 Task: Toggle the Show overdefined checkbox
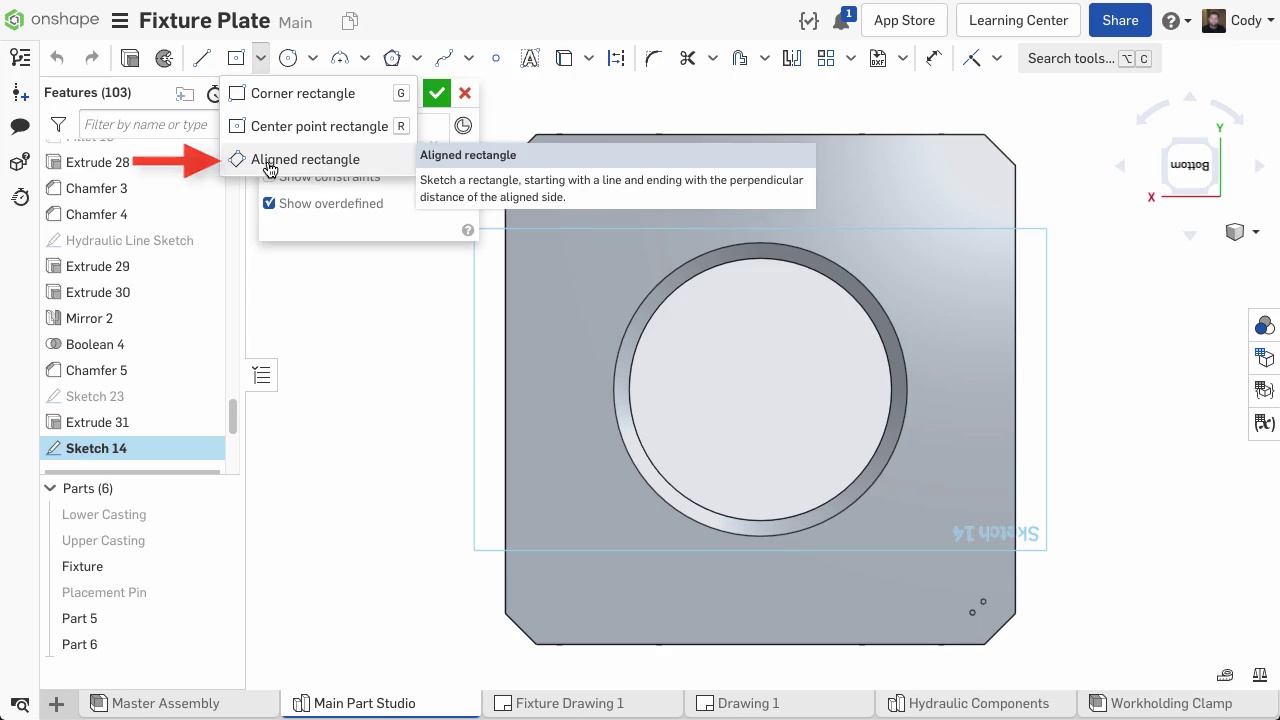coord(269,203)
